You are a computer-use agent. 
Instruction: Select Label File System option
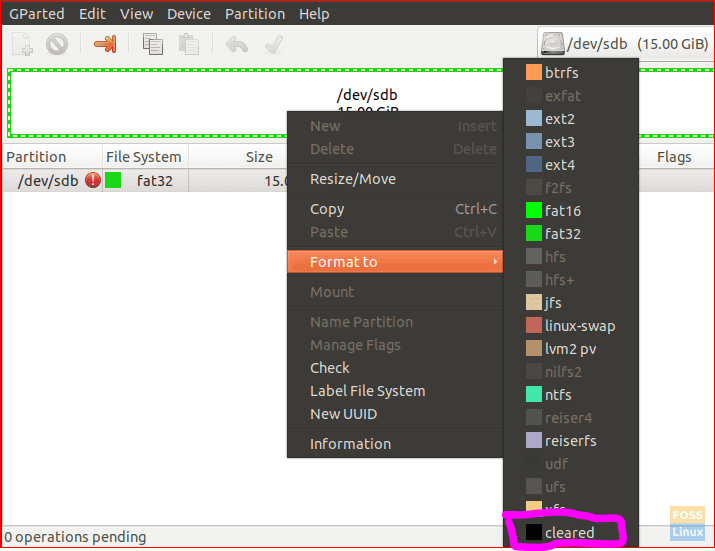[x=395, y=391]
